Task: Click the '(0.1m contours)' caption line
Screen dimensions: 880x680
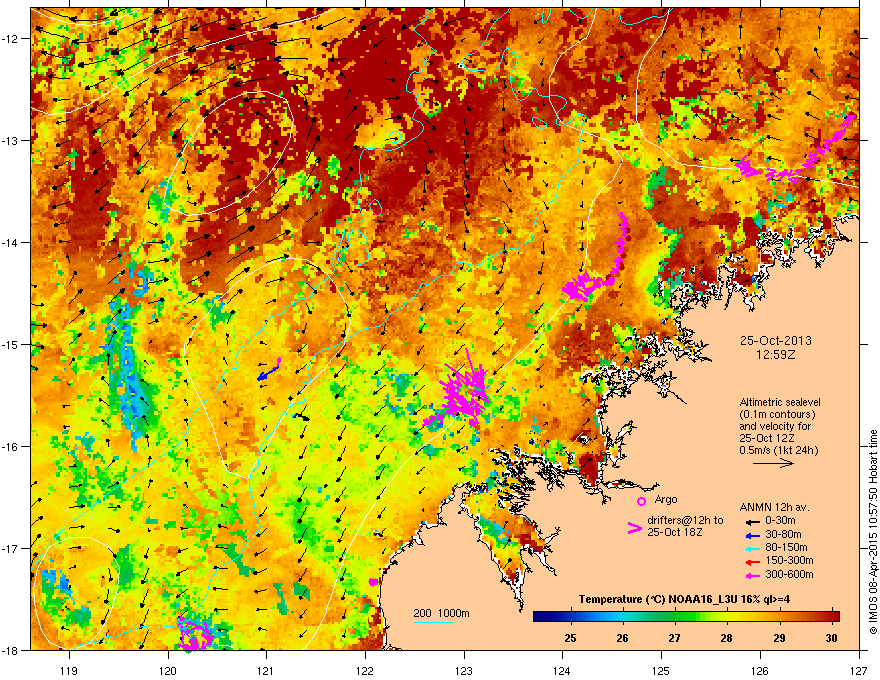Action: [x=777, y=414]
